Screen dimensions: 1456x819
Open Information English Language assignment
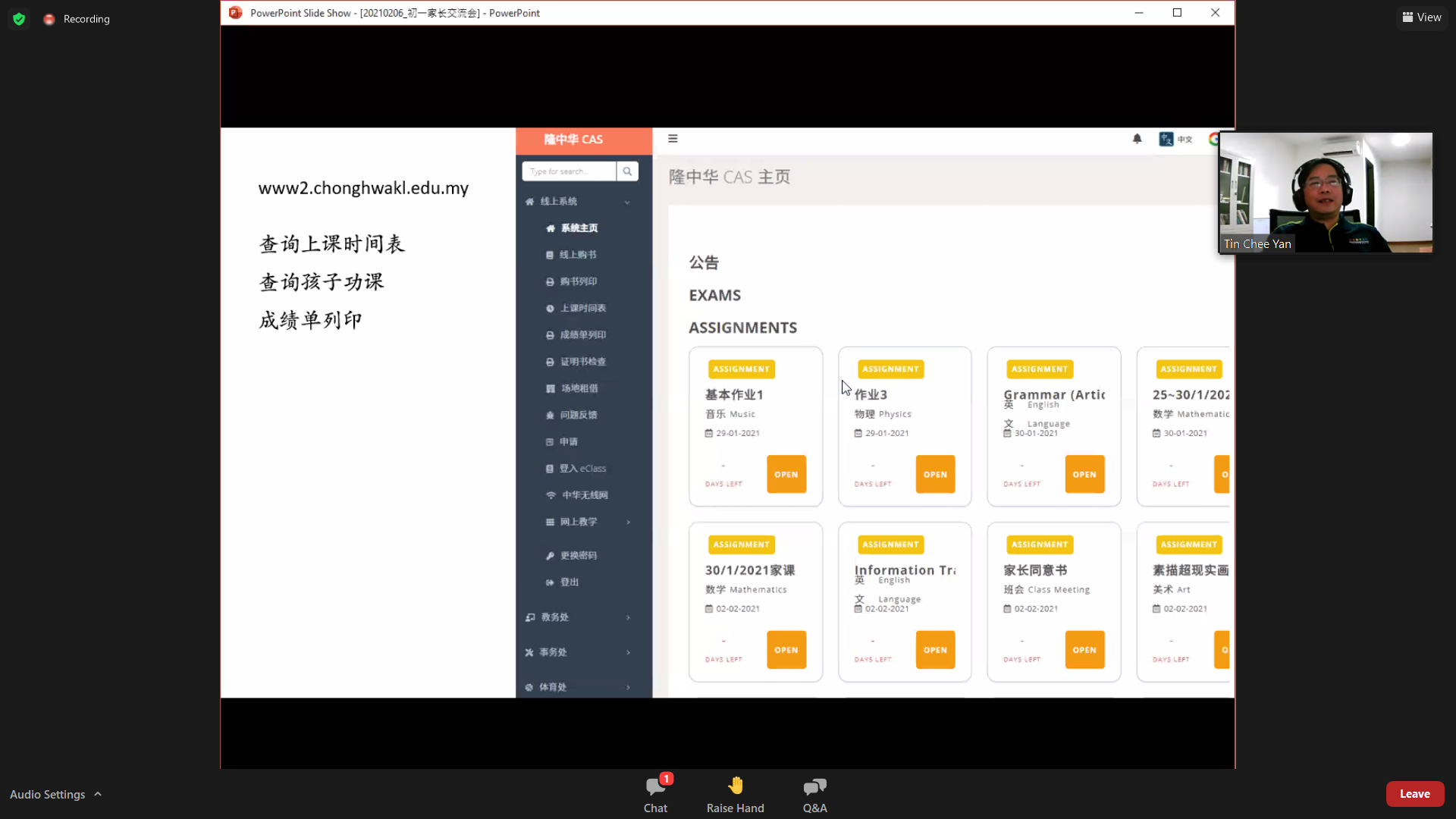[935, 650]
